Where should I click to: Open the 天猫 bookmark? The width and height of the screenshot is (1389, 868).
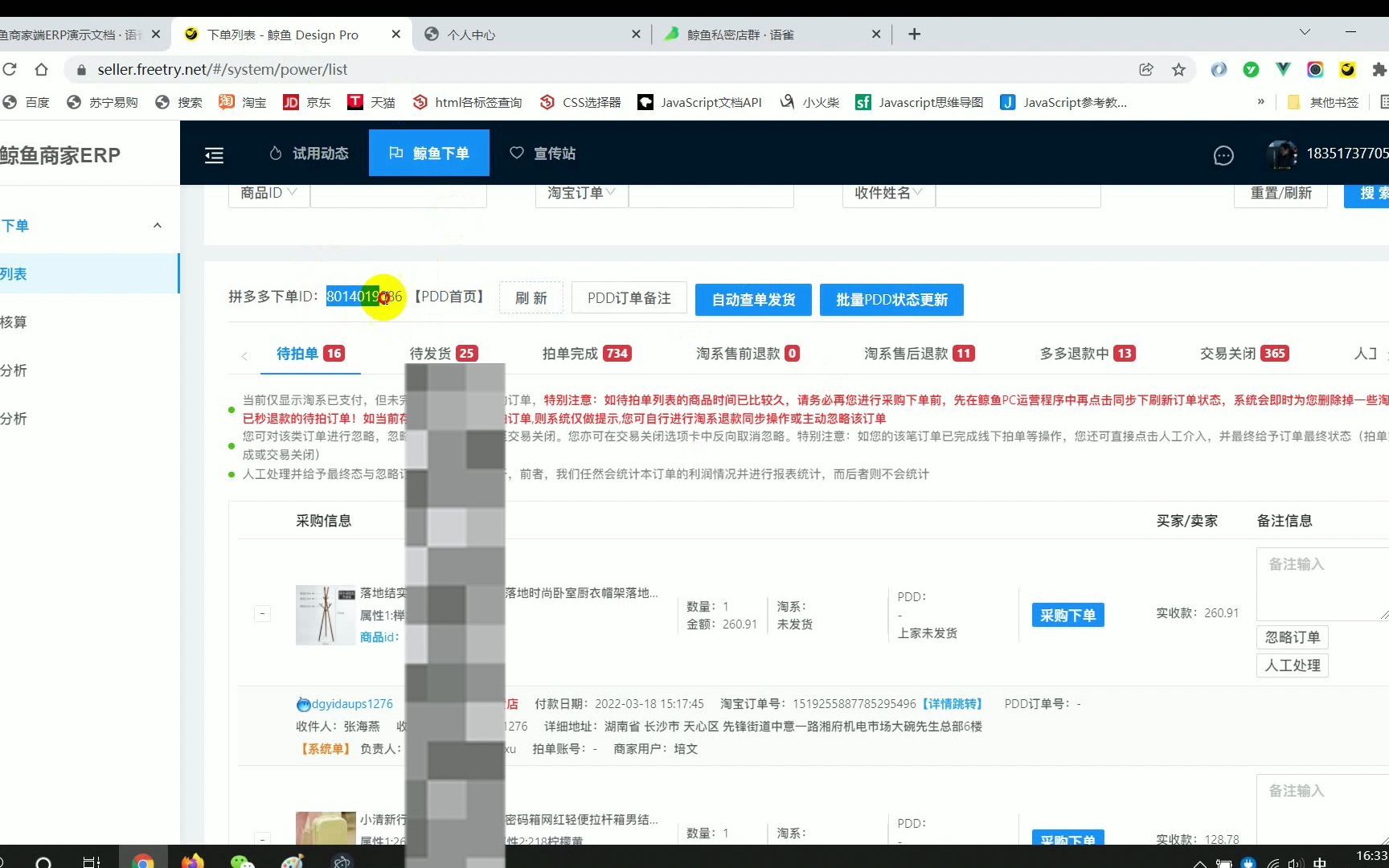click(371, 102)
